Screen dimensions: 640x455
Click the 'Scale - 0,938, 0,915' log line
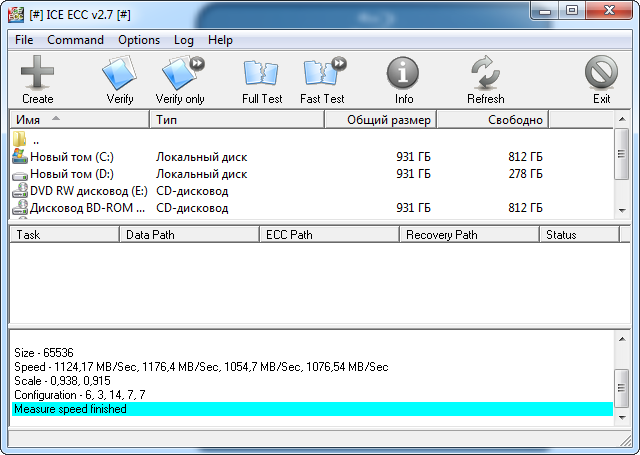point(62,381)
